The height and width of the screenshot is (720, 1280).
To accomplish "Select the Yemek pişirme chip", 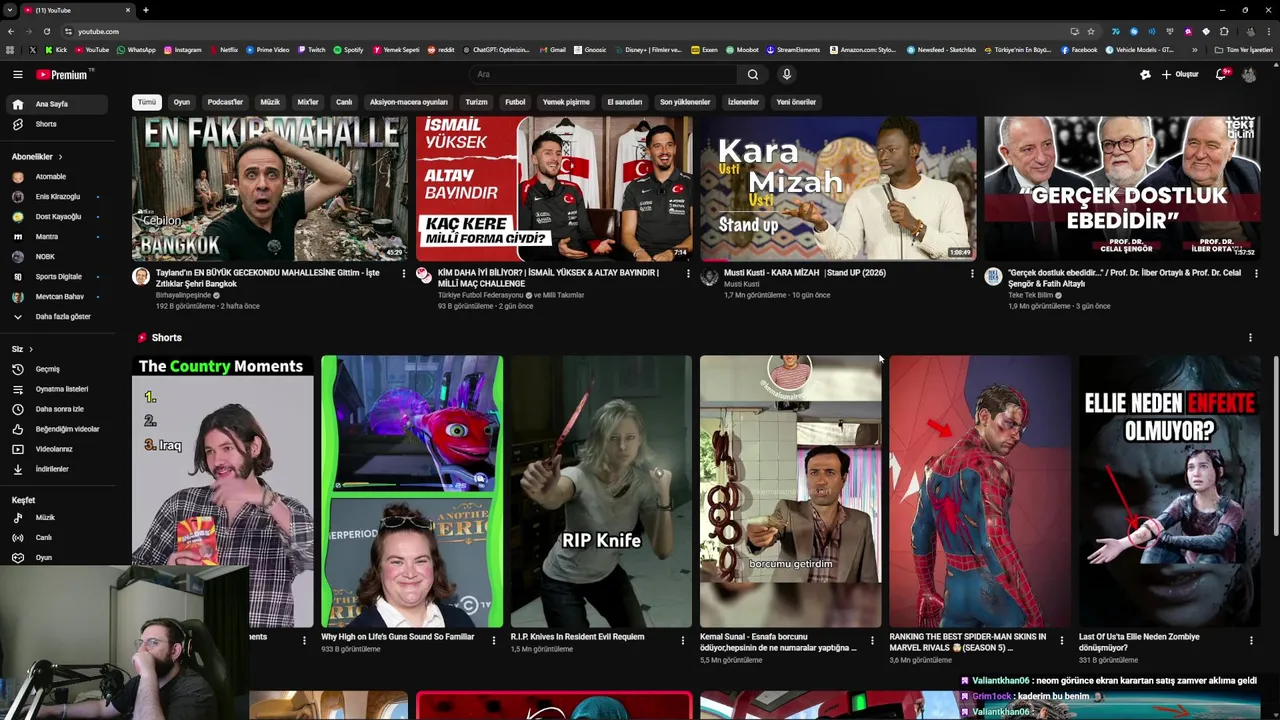I will pyautogui.click(x=566, y=102).
